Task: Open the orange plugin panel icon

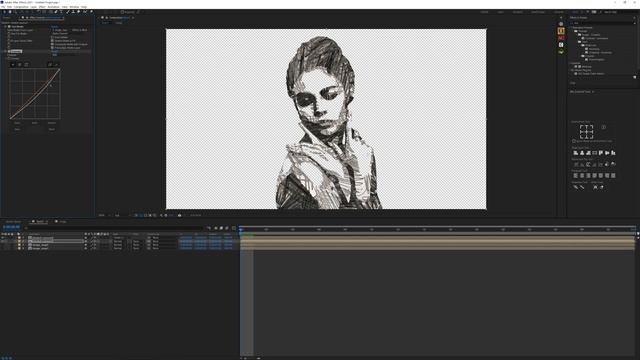Action: (561, 31)
